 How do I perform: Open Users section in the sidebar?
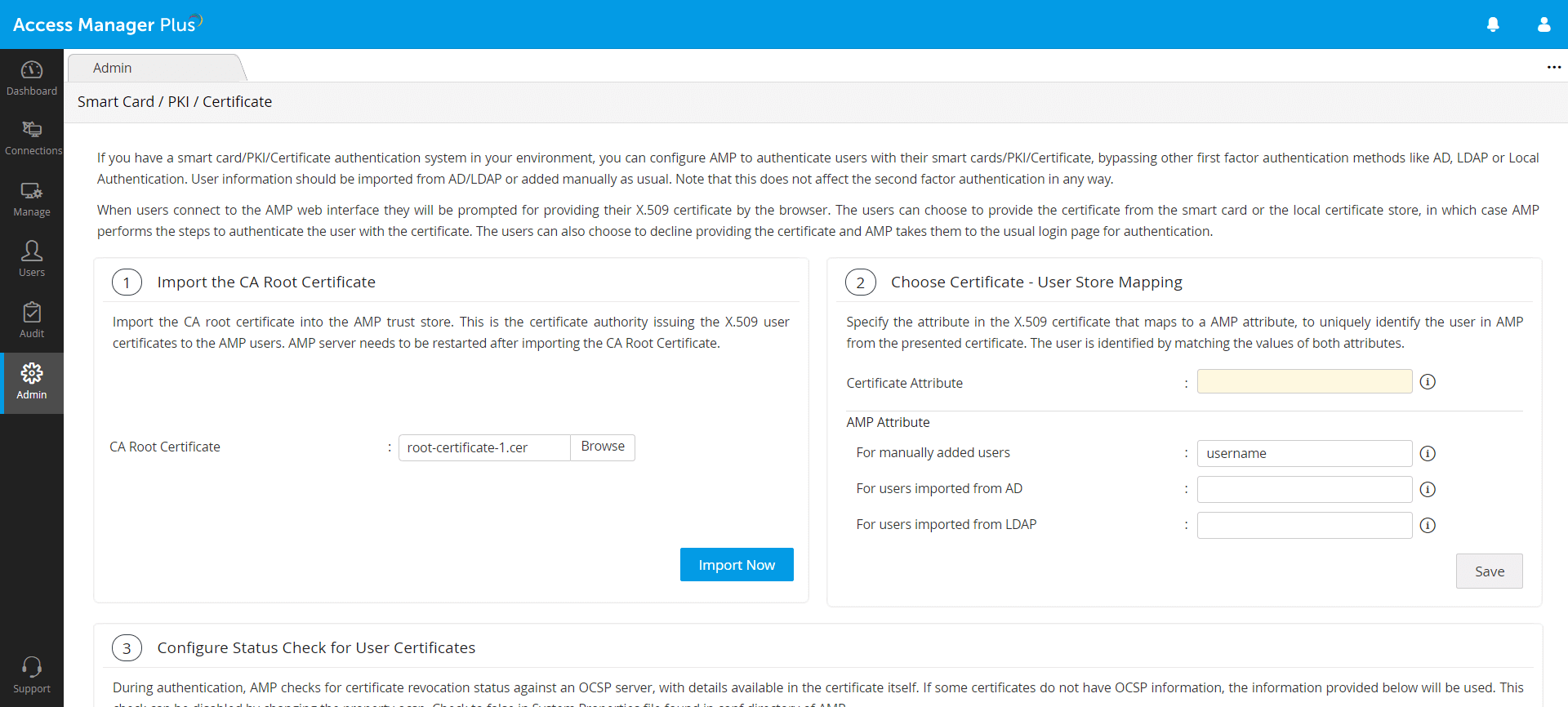click(32, 260)
